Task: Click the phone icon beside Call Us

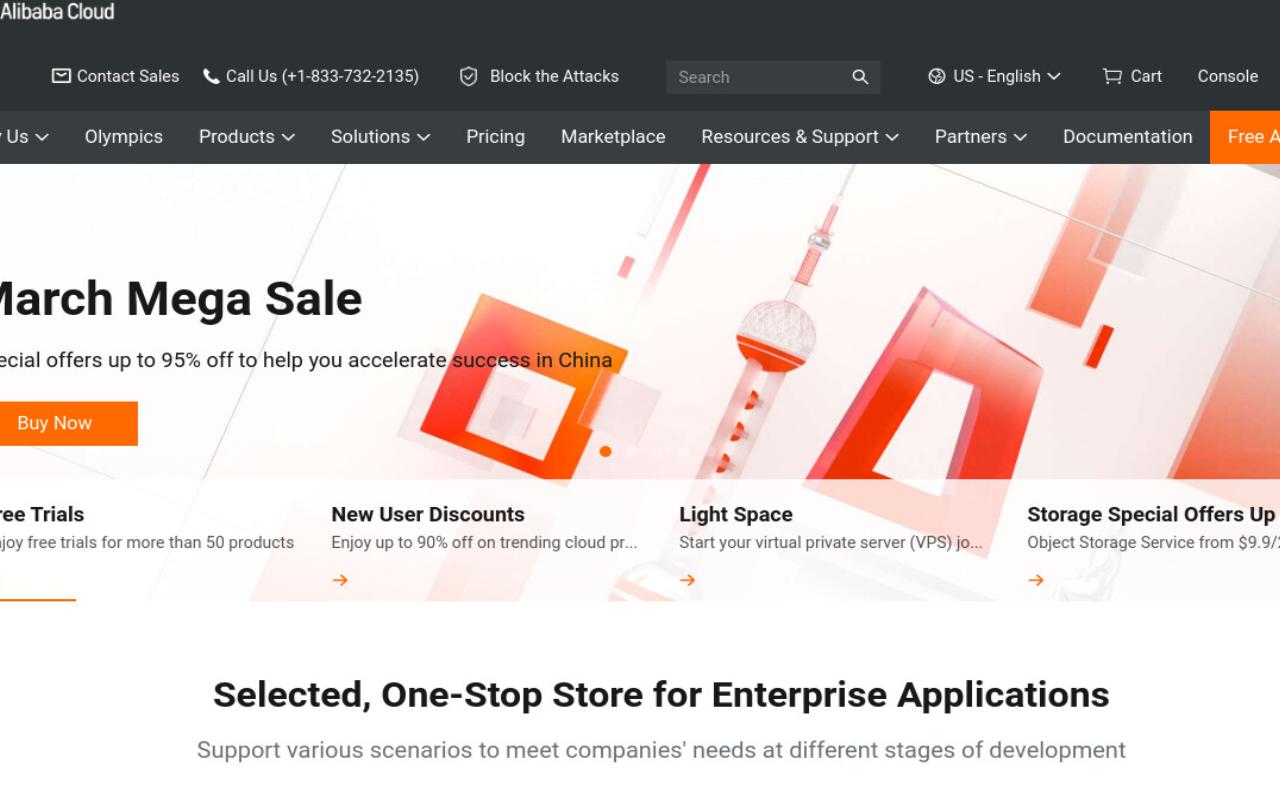Action: pos(211,76)
